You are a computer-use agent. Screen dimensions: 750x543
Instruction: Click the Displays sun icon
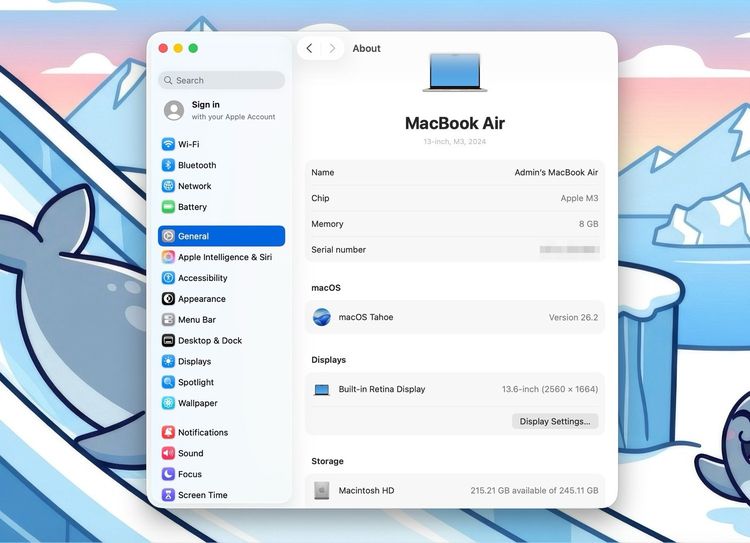click(x=168, y=361)
